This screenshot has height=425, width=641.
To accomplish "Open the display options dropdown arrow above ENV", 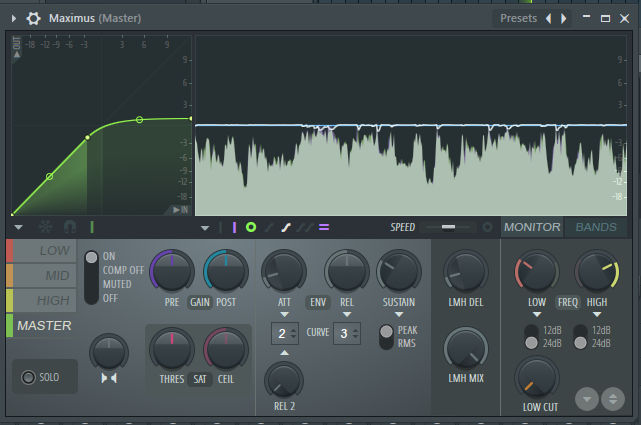I will click(205, 228).
